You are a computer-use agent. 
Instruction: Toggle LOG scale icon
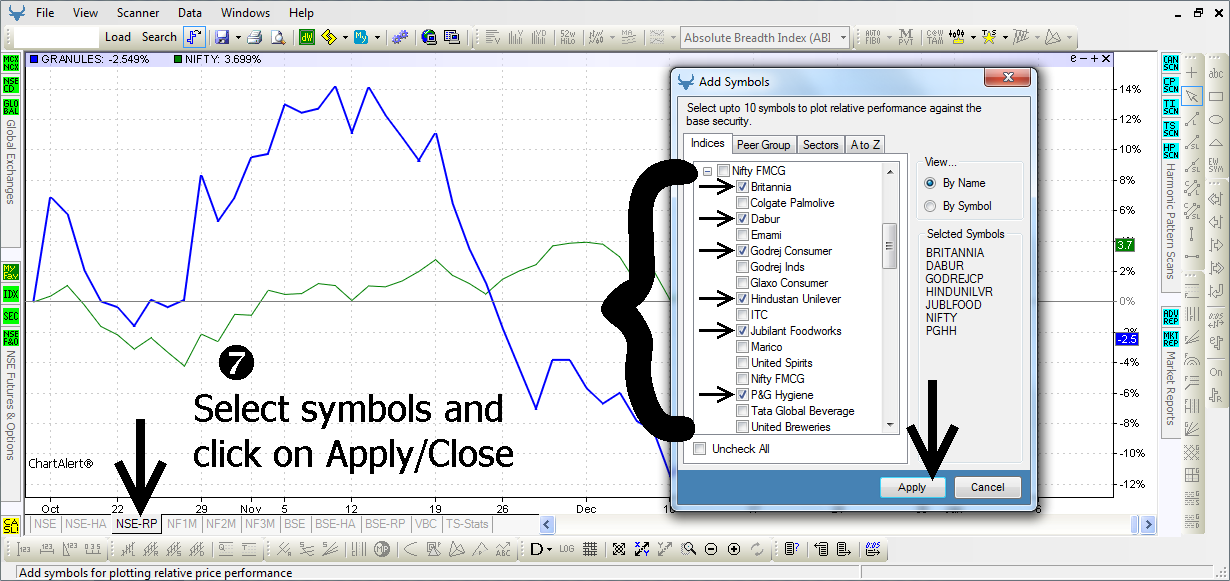[567, 549]
